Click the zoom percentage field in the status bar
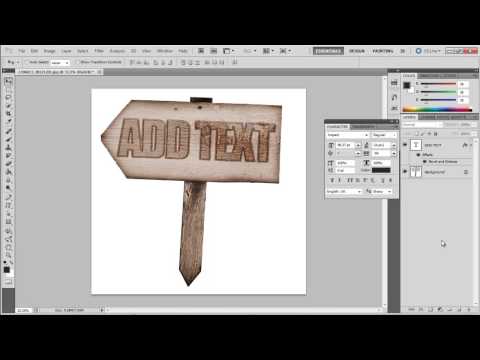 24,310
